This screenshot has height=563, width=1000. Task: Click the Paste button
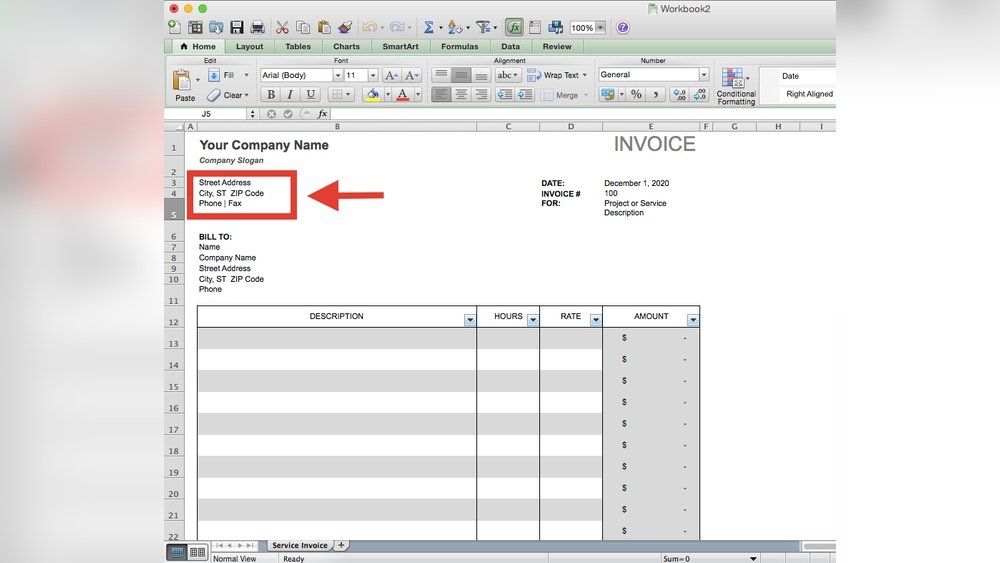coord(185,85)
